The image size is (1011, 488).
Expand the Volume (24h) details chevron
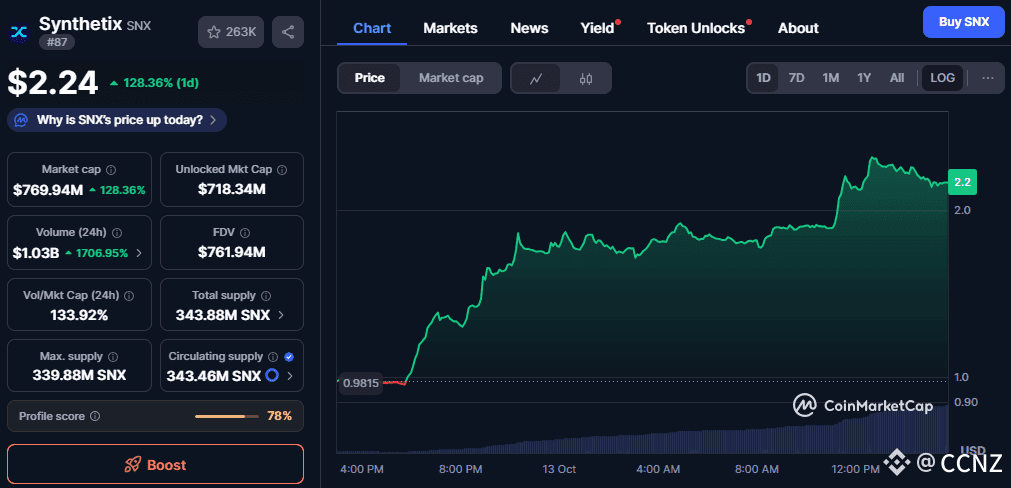point(138,253)
